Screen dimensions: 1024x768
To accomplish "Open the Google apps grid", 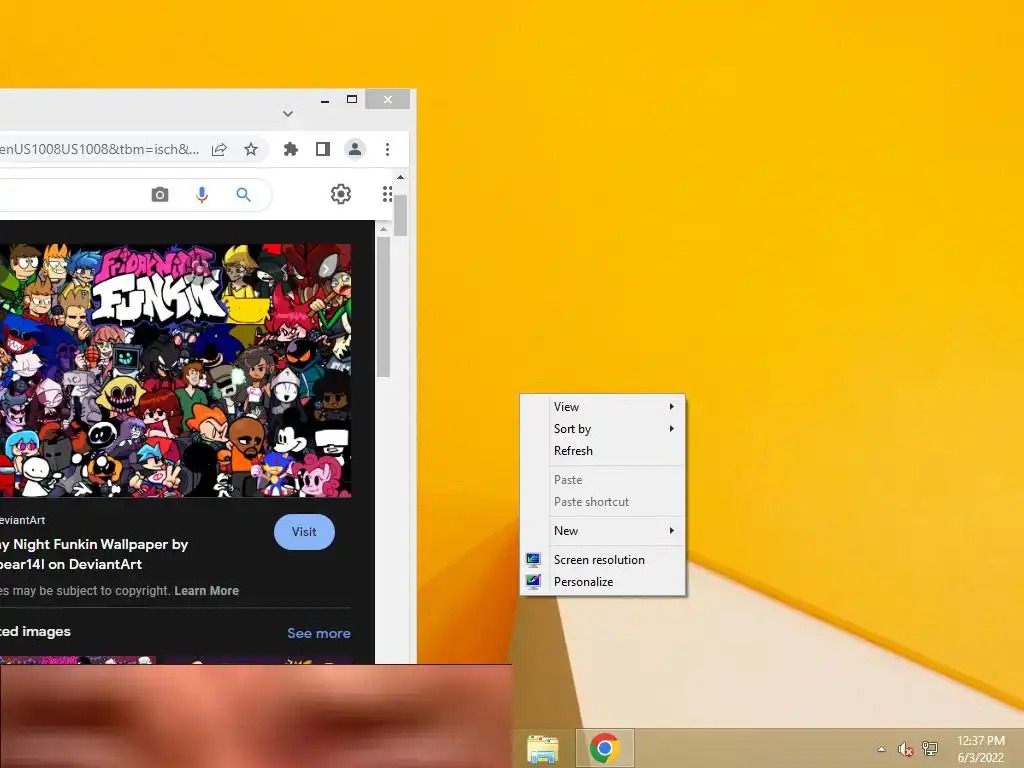I will point(387,194).
